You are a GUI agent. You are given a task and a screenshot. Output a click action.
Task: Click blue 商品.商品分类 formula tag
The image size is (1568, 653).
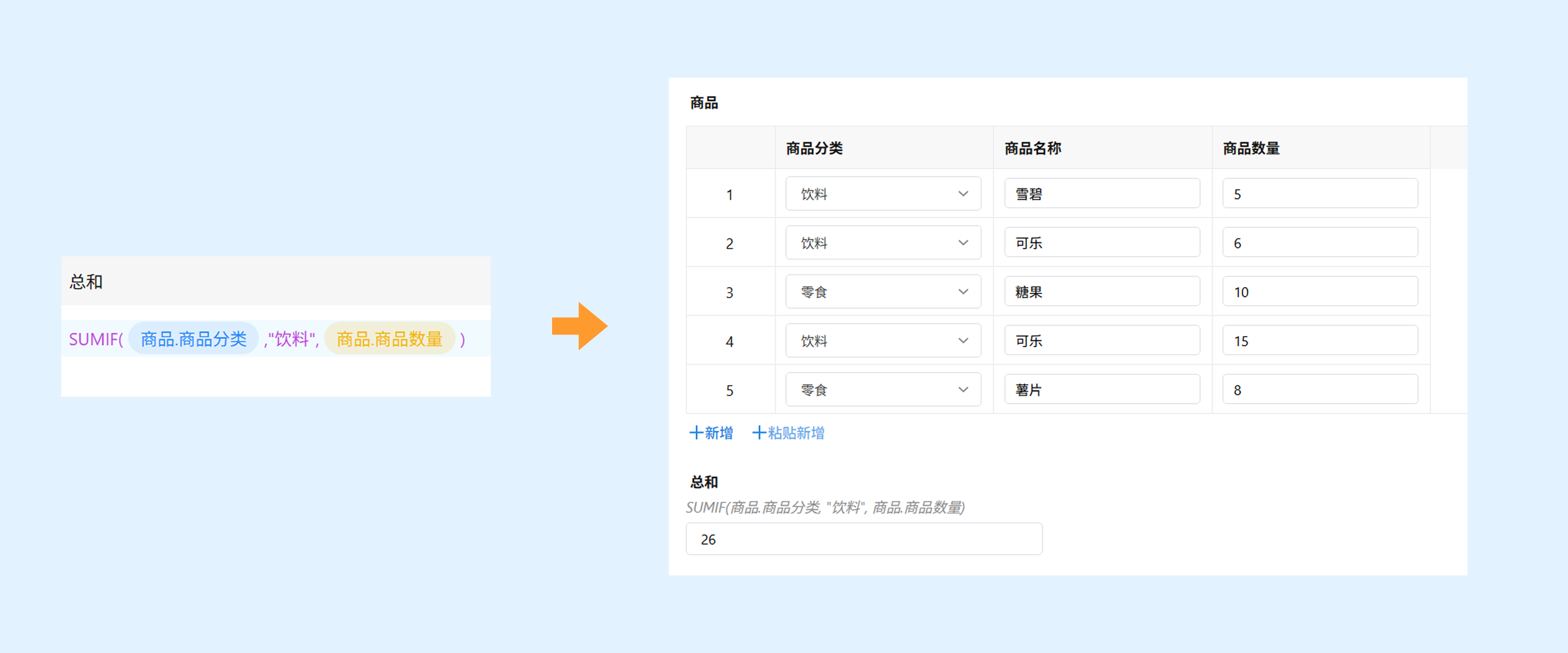[194, 339]
